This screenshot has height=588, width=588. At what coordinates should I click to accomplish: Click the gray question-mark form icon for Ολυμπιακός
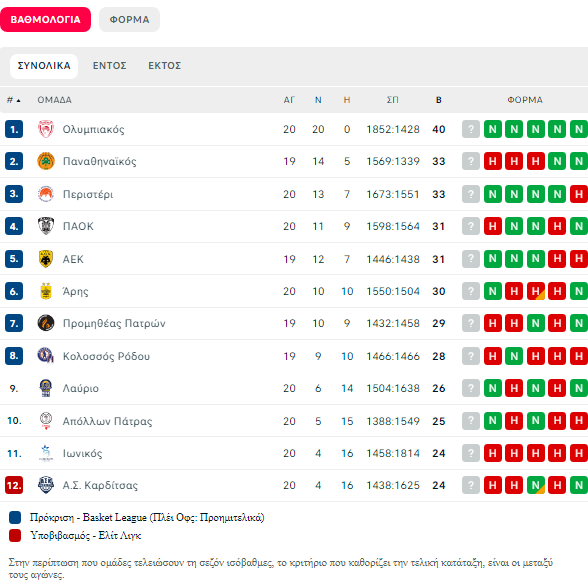coord(471,129)
